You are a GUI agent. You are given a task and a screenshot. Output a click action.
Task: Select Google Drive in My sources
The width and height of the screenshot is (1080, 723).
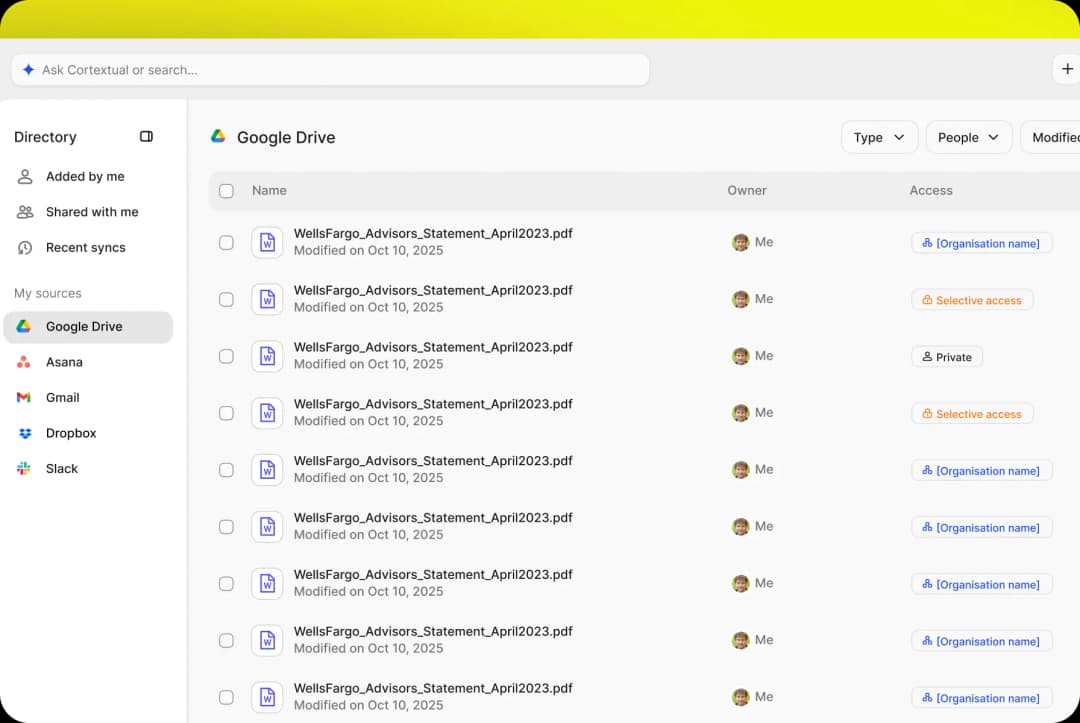[88, 326]
